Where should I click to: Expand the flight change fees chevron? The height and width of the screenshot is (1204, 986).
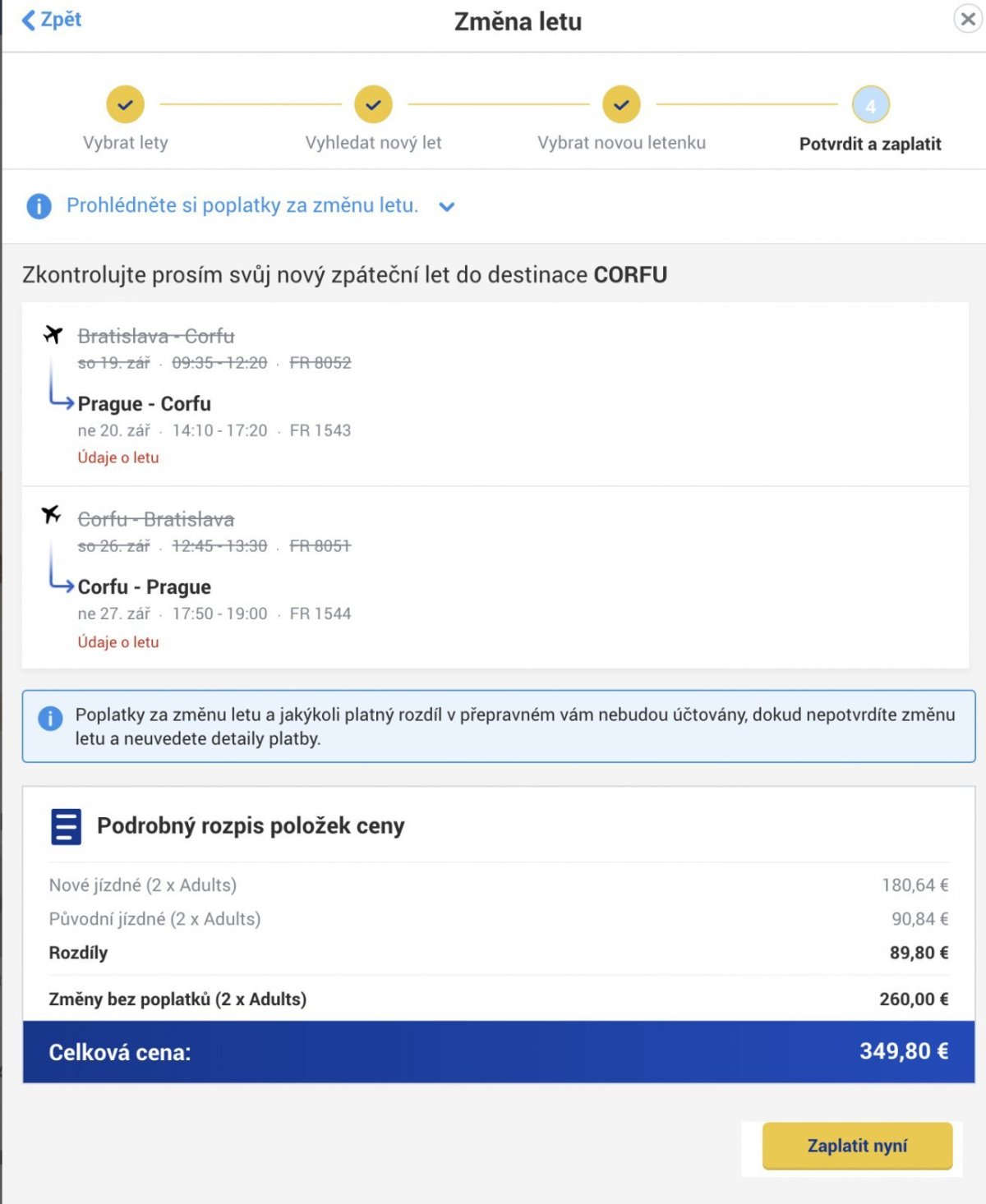(x=447, y=207)
